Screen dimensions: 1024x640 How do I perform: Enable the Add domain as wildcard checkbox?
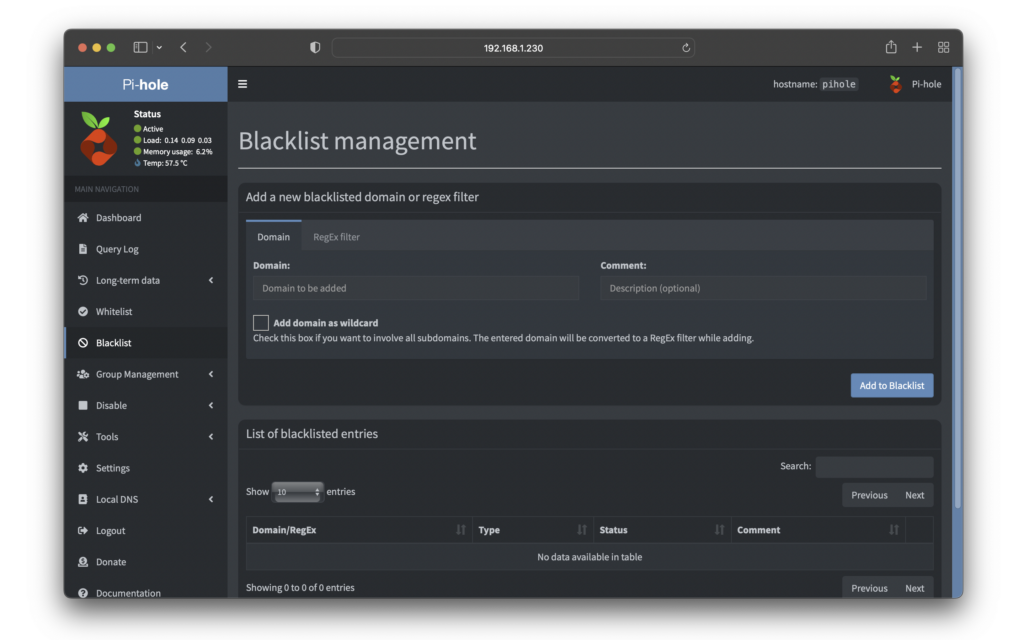click(261, 323)
